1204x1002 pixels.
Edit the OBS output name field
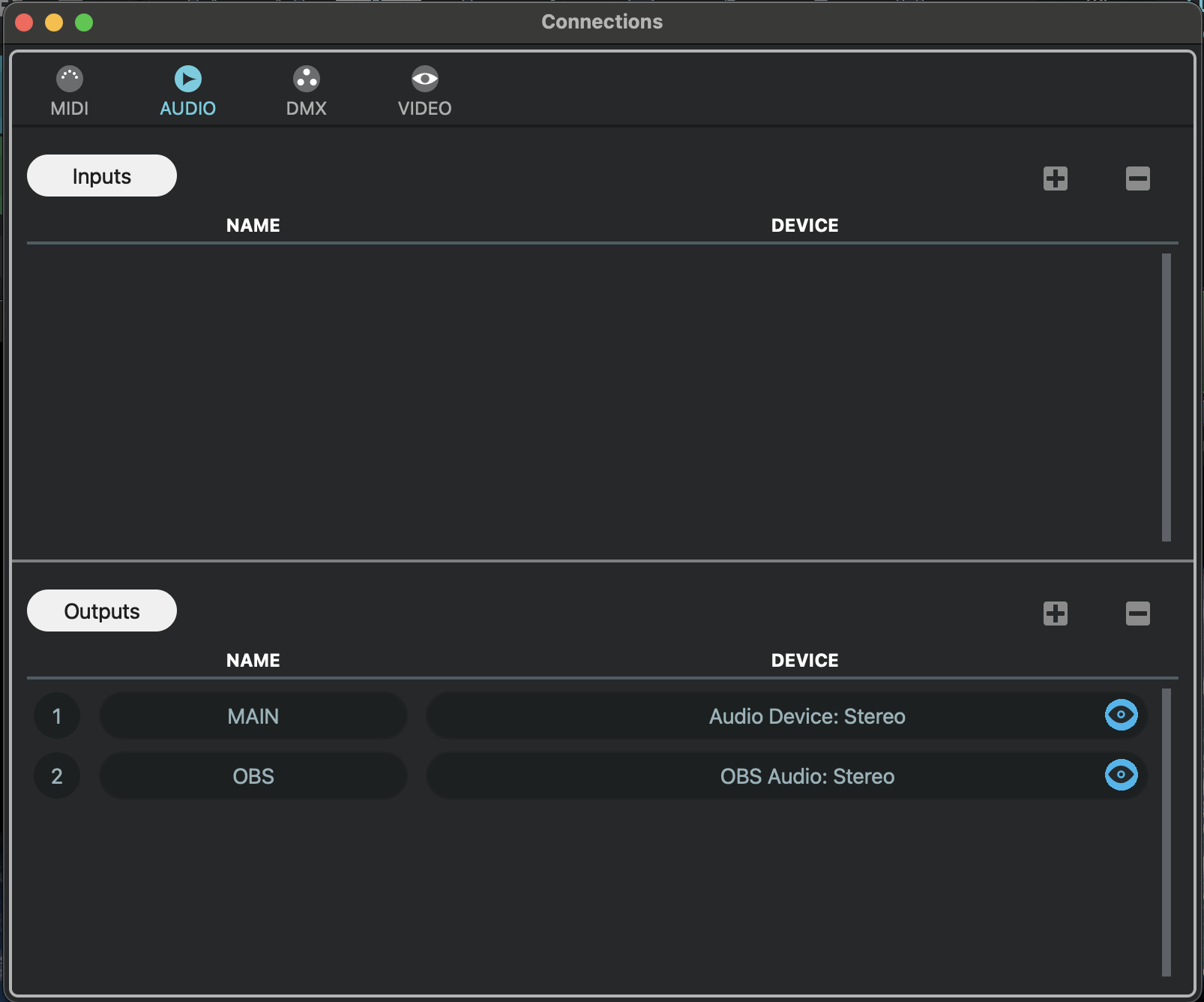point(253,776)
